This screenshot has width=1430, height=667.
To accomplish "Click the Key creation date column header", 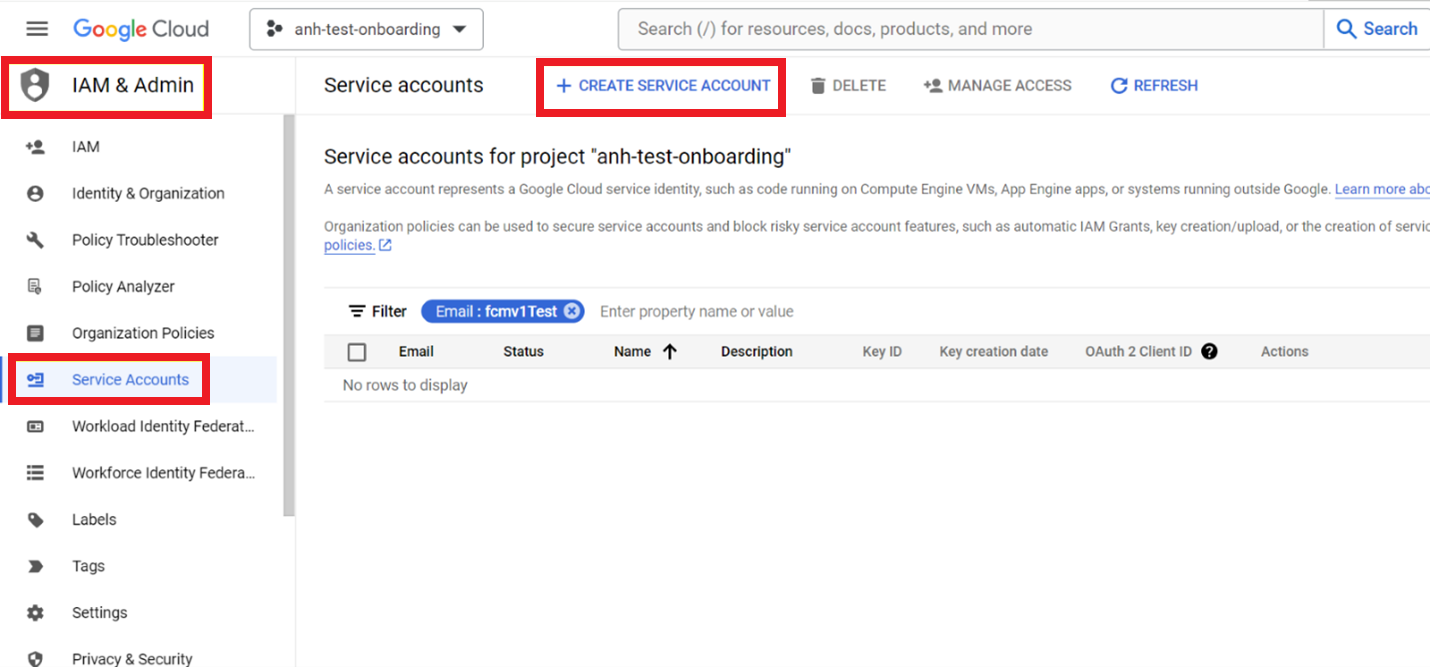I will click(x=994, y=352).
